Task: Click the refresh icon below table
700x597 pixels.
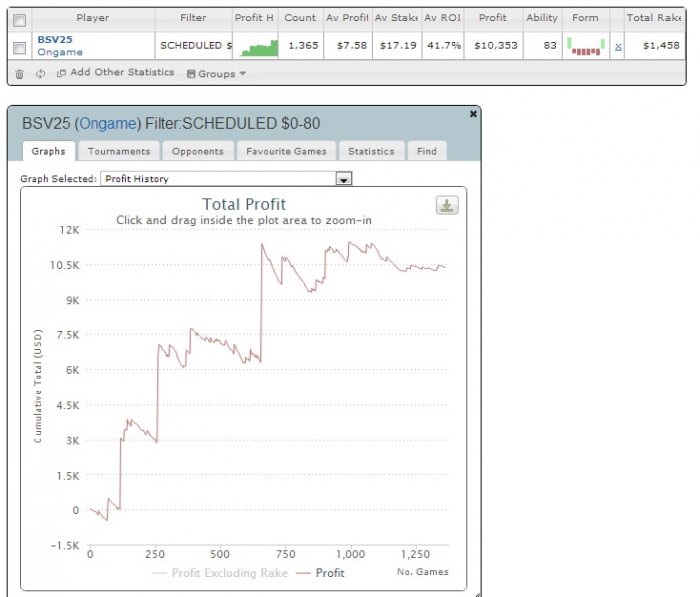Action: [40, 74]
